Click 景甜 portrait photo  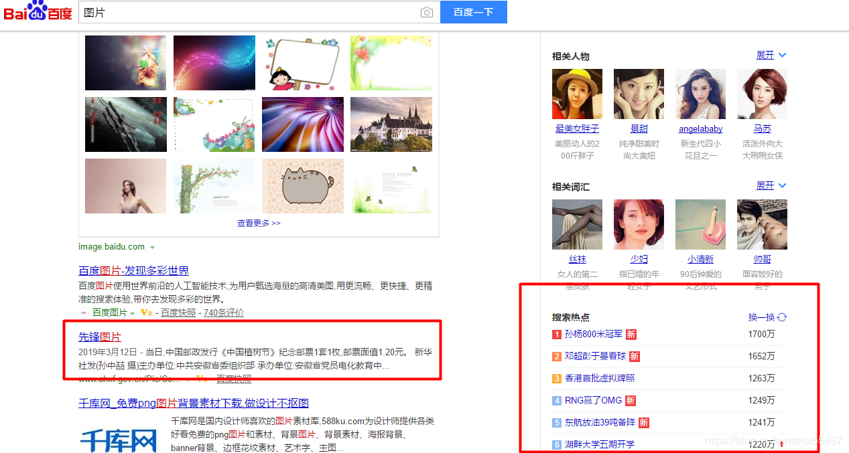coord(639,94)
